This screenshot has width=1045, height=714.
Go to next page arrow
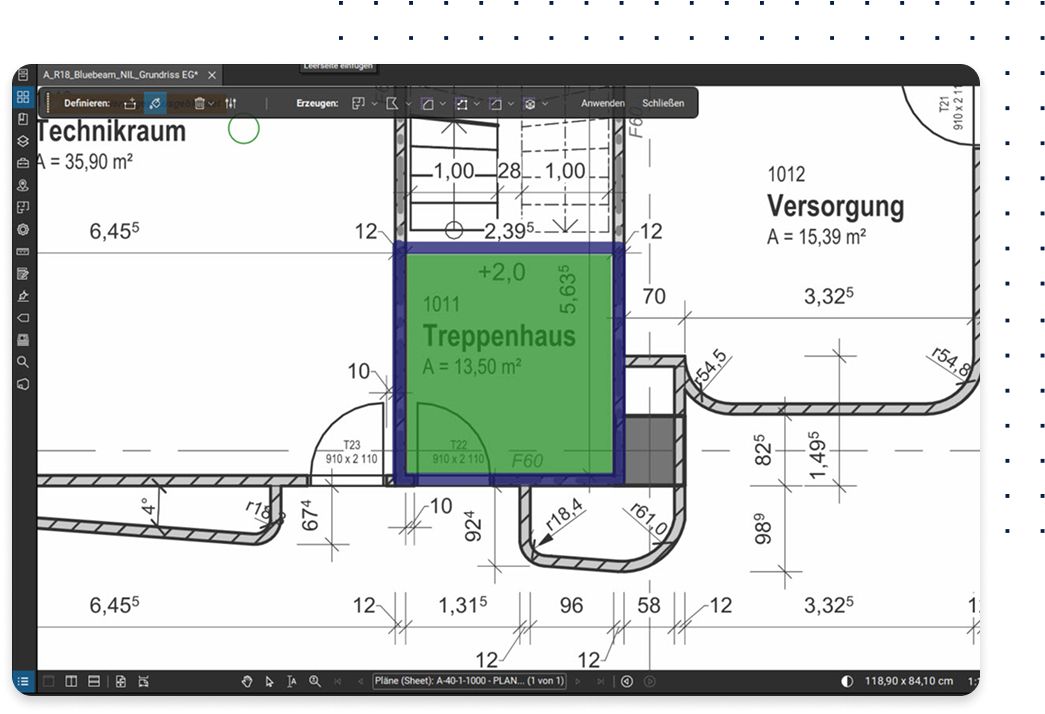[578, 681]
